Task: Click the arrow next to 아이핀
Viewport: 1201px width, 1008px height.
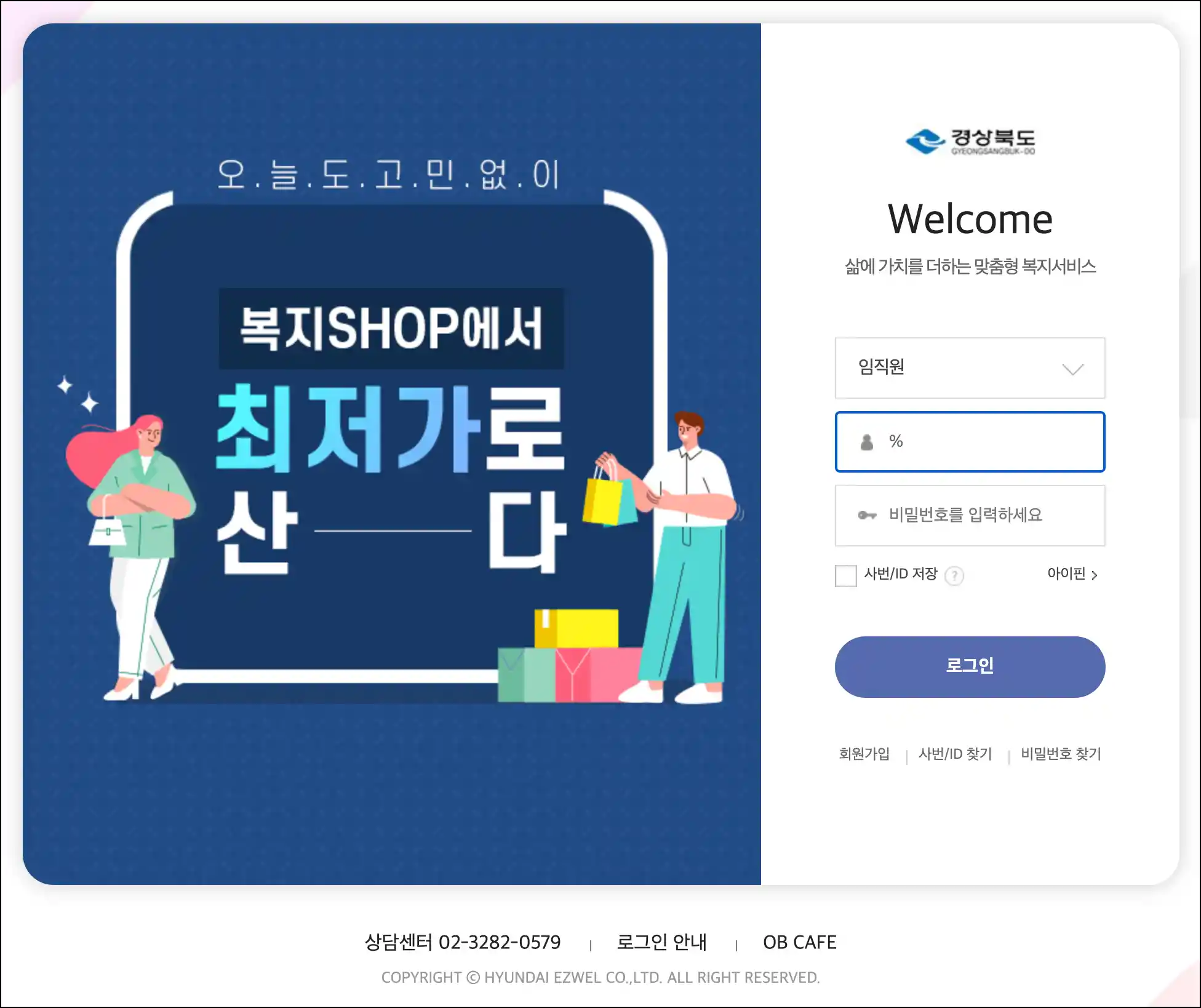Action: [1095, 575]
